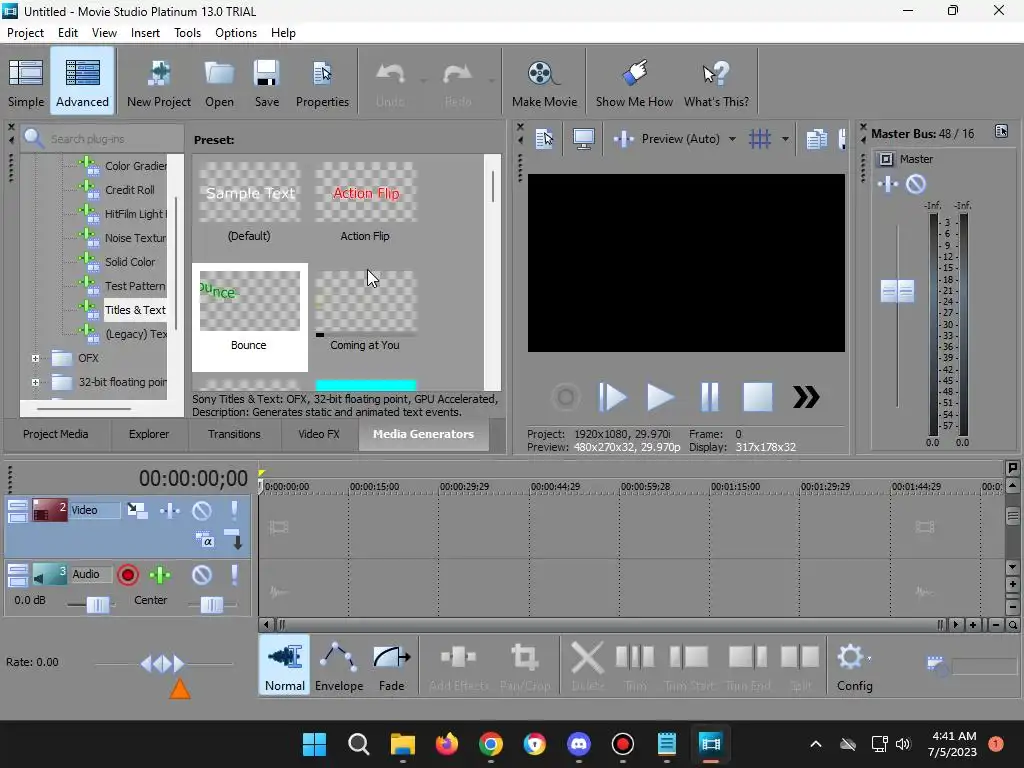Open a project file
The height and width of the screenshot is (768, 1024).
coord(219,82)
